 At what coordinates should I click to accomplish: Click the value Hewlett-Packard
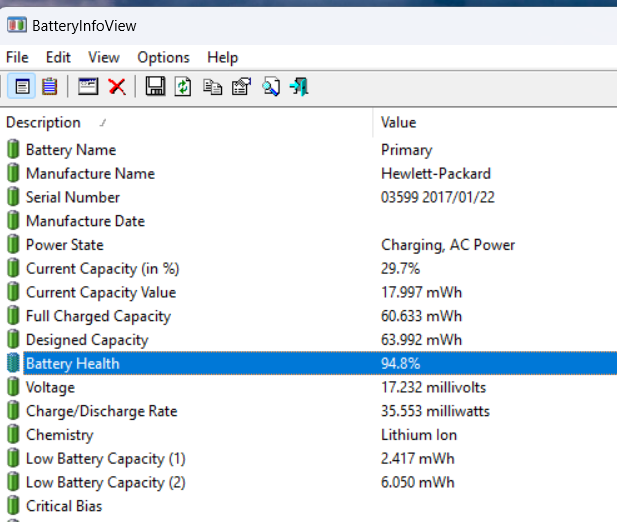[436, 173]
